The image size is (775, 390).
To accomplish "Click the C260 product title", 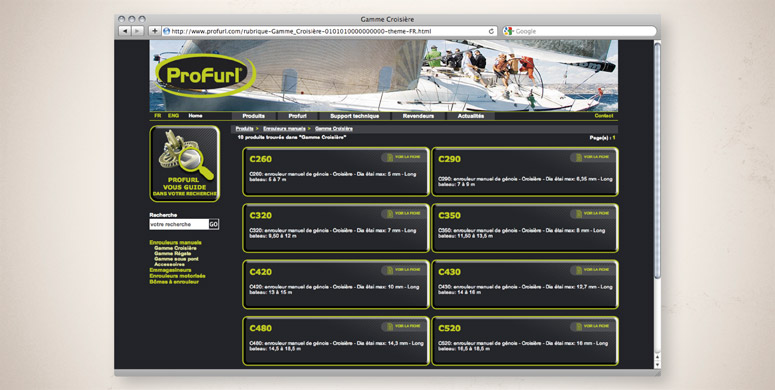I will (260, 159).
